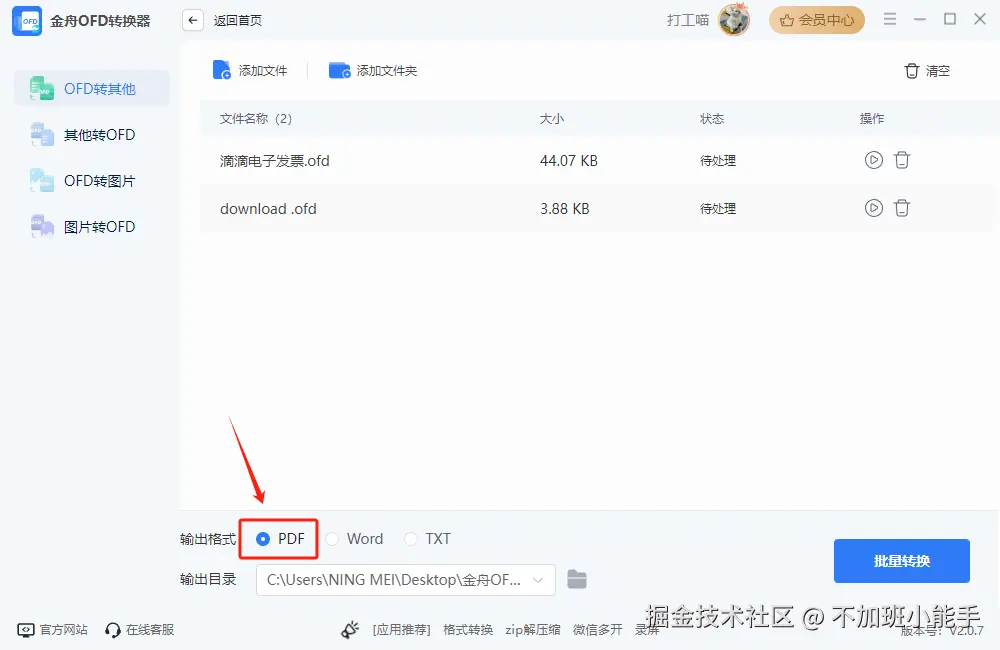This screenshot has width=1000, height=650.
Task: Select Word output format
Action: click(355, 539)
